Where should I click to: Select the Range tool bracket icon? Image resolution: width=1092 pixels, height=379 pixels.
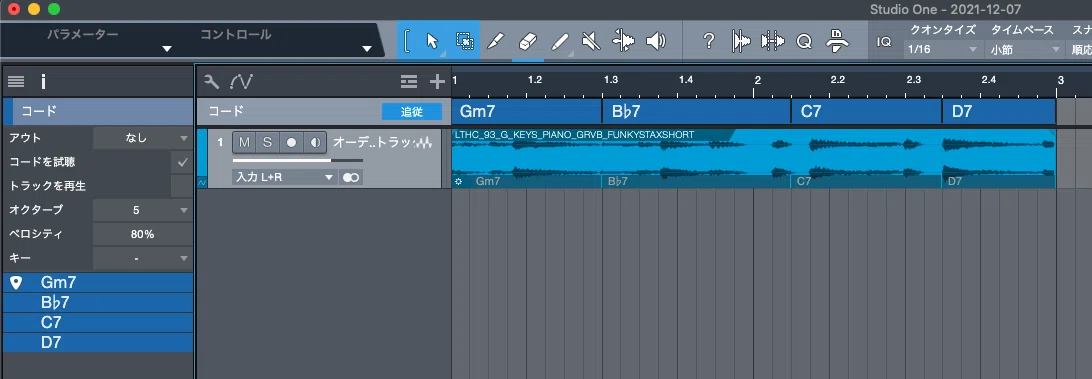pos(407,41)
